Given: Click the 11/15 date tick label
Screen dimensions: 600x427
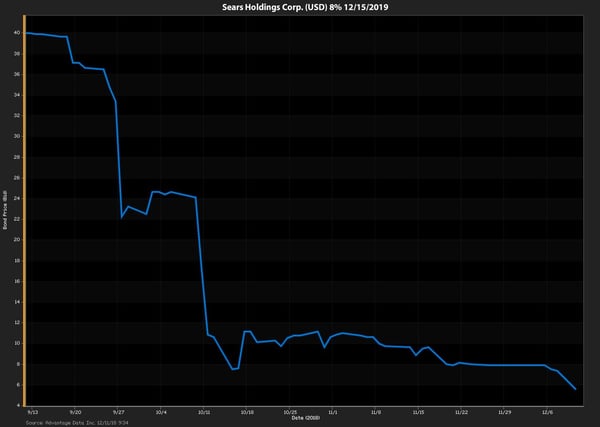Looking at the screenshot, I should coord(419,412).
